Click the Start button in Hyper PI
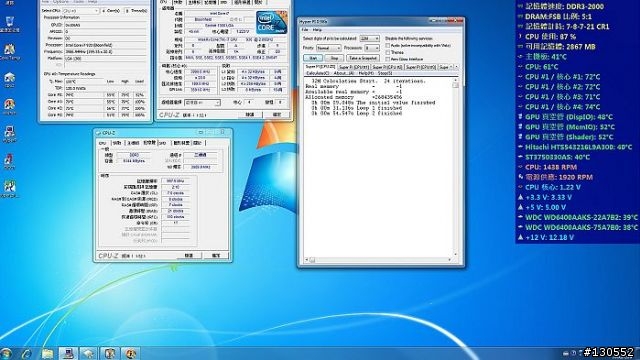The width and height of the screenshot is (640, 360). (x=313, y=58)
